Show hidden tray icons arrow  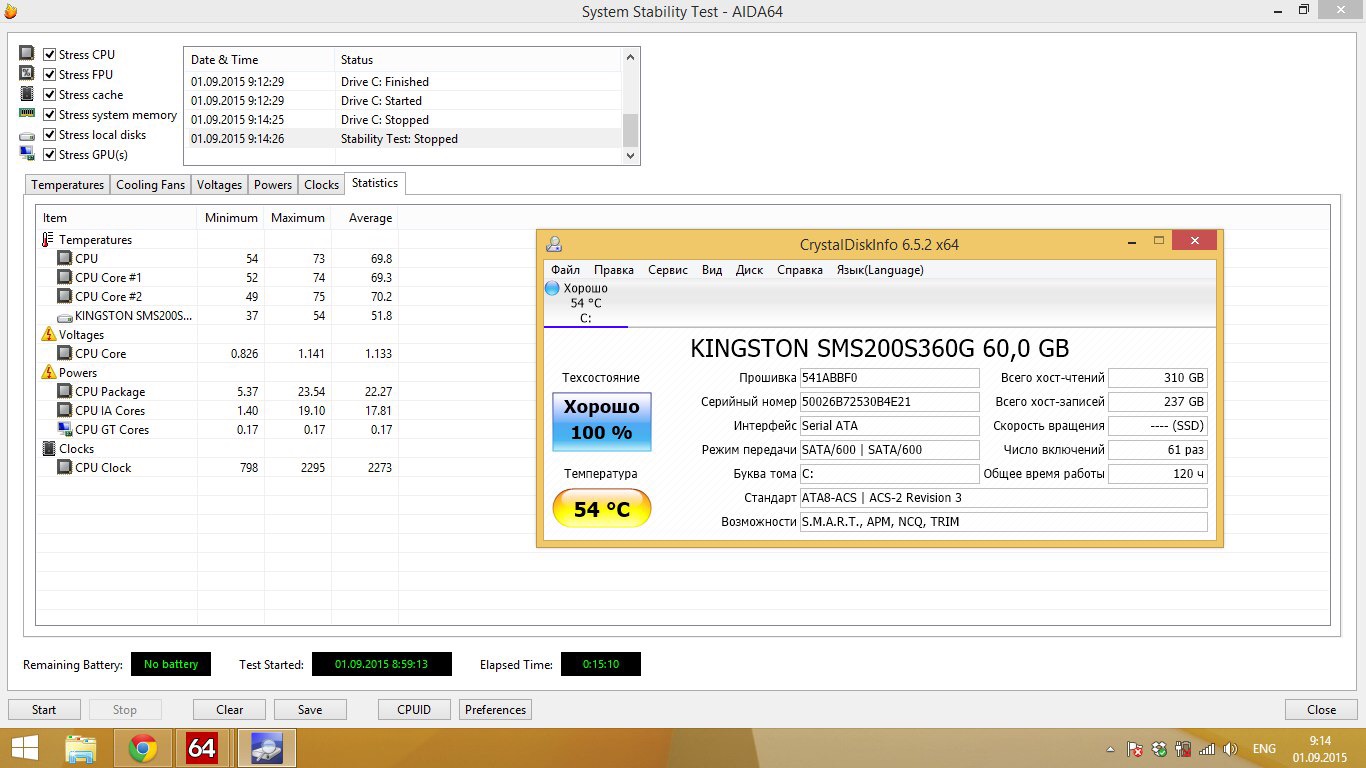(x=1110, y=749)
